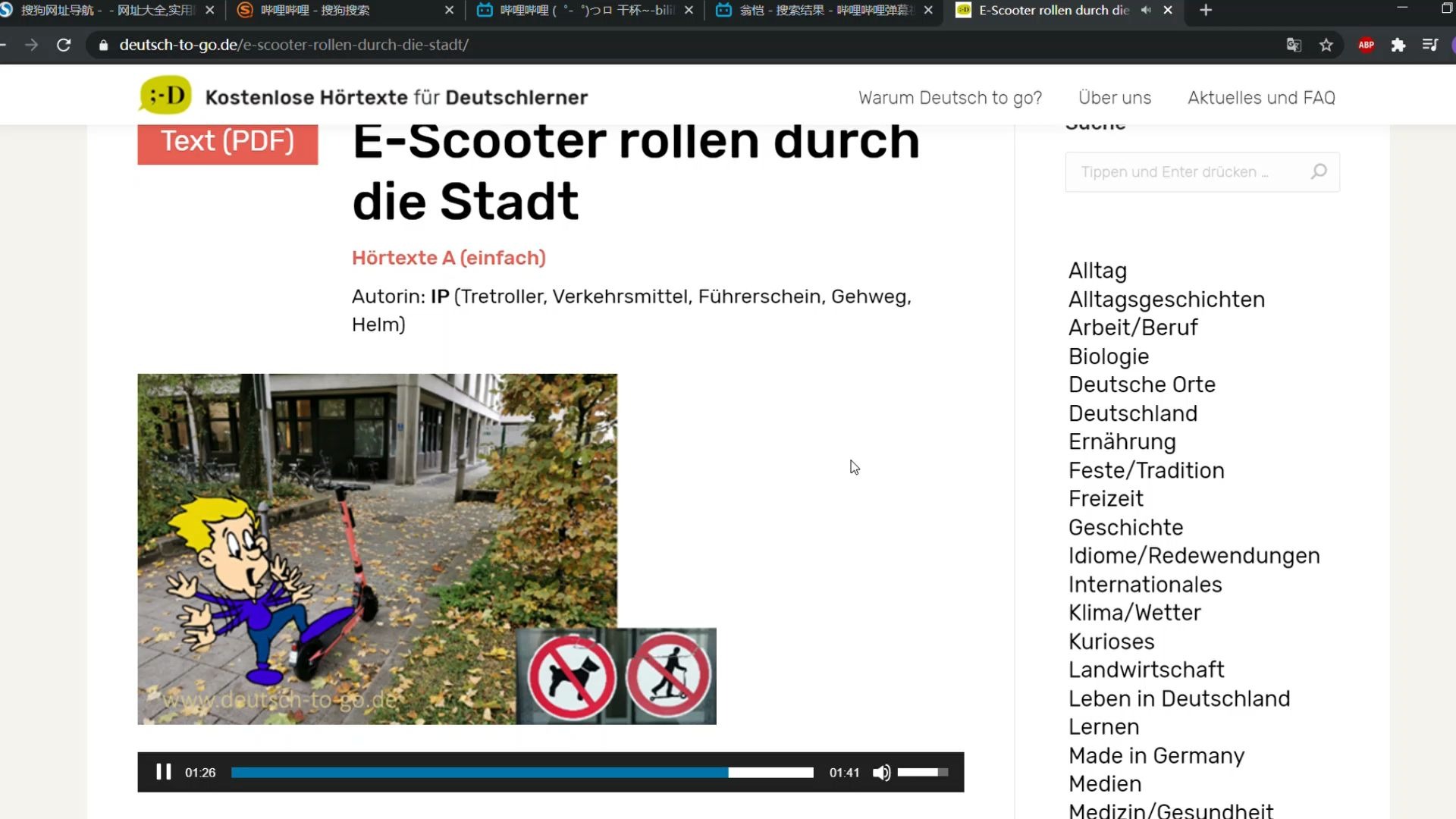The width and height of the screenshot is (1456, 819).
Task: Click the Tippen und Enter search field
Action: [x=1187, y=172]
